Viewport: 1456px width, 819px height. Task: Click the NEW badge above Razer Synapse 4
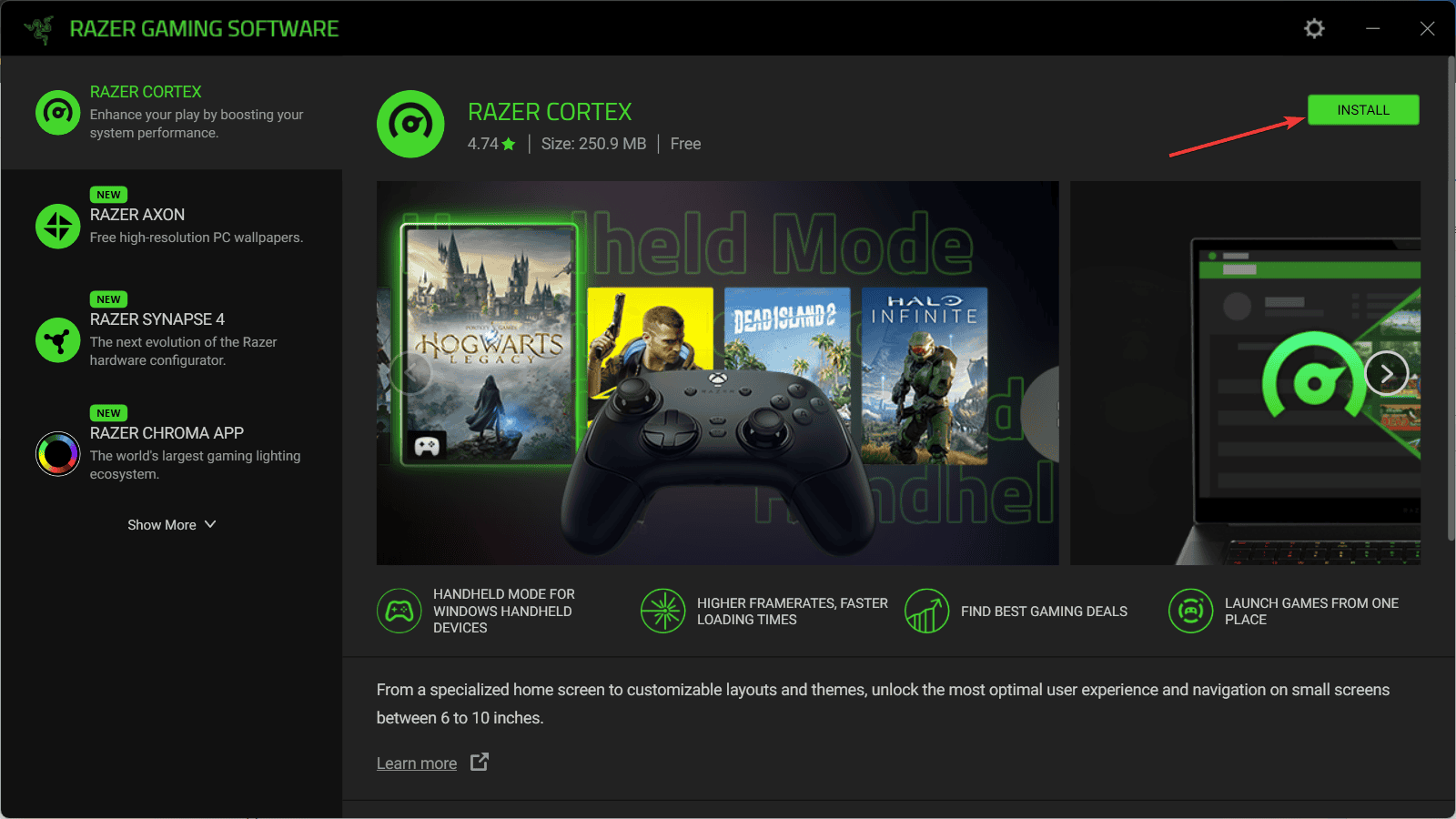108,299
